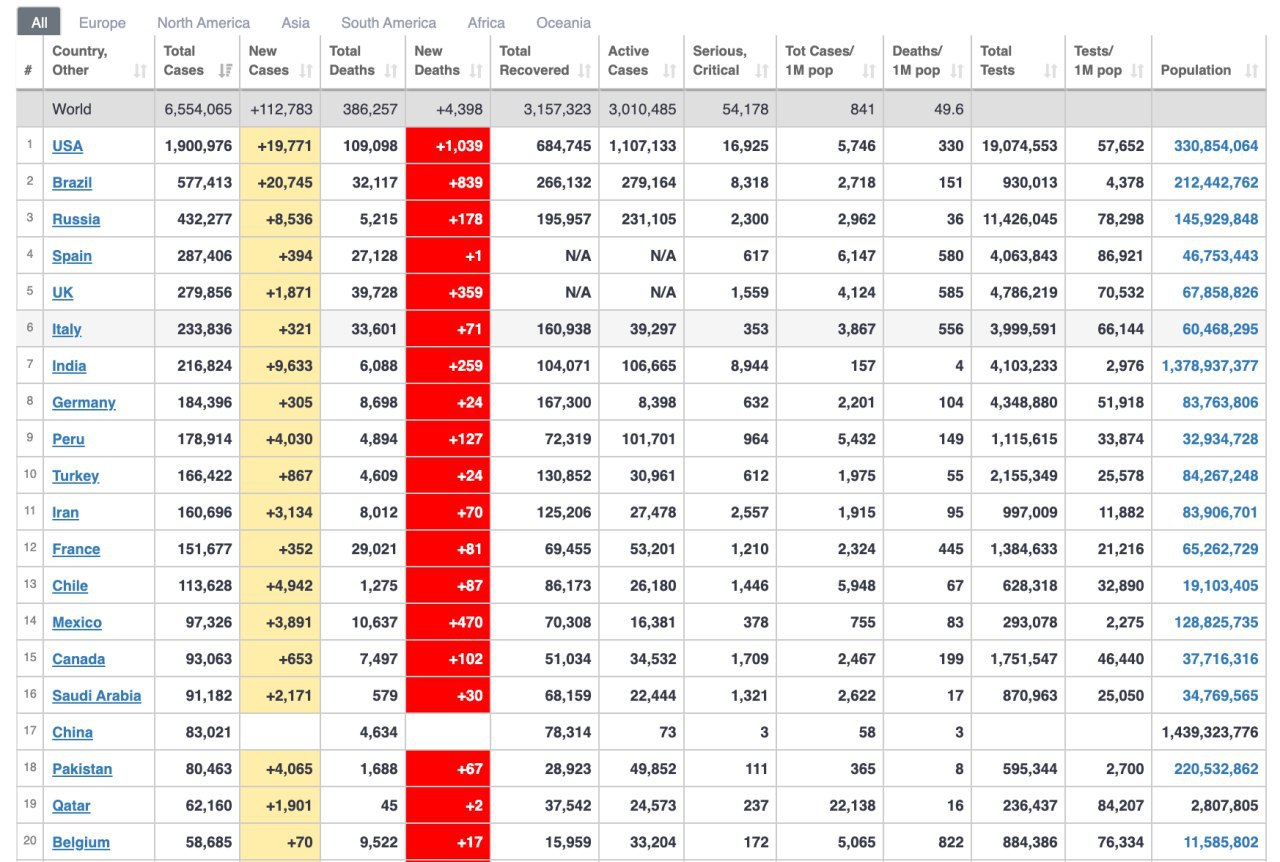Open the Belgium country link
This screenshot has height=862, width=1280.
tap(81, 843)
